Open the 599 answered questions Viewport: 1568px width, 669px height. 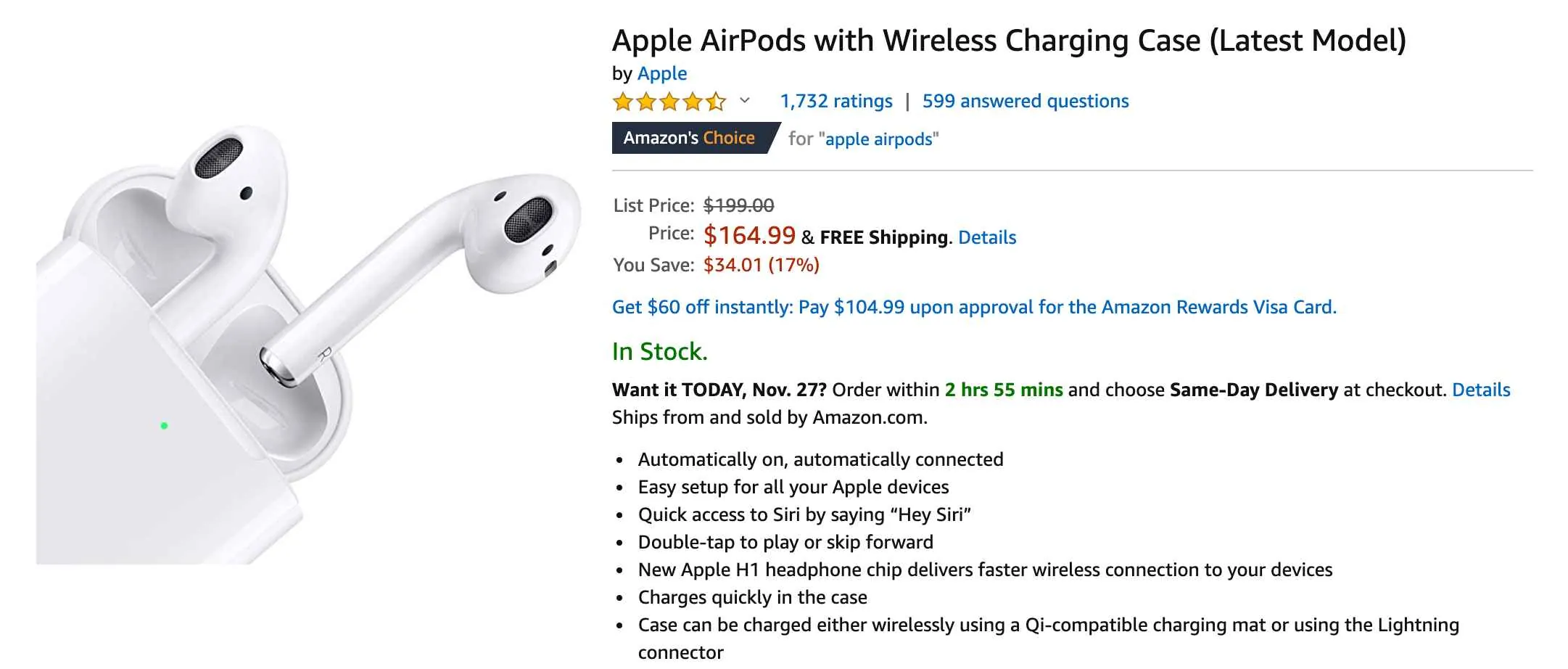coord(1025,101)
